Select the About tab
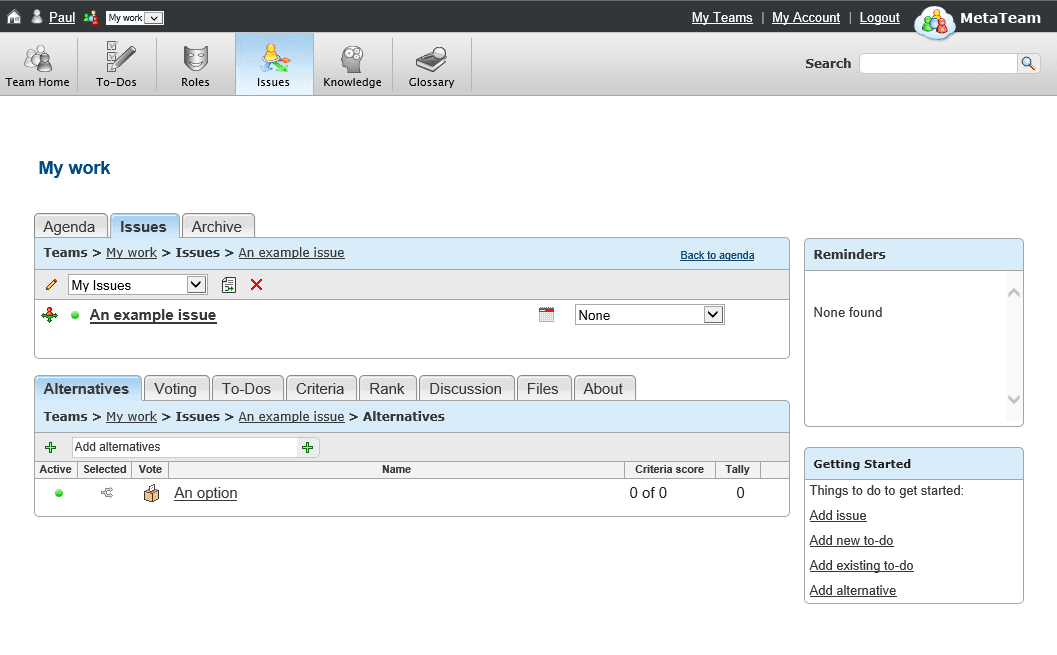 point(603,389)
